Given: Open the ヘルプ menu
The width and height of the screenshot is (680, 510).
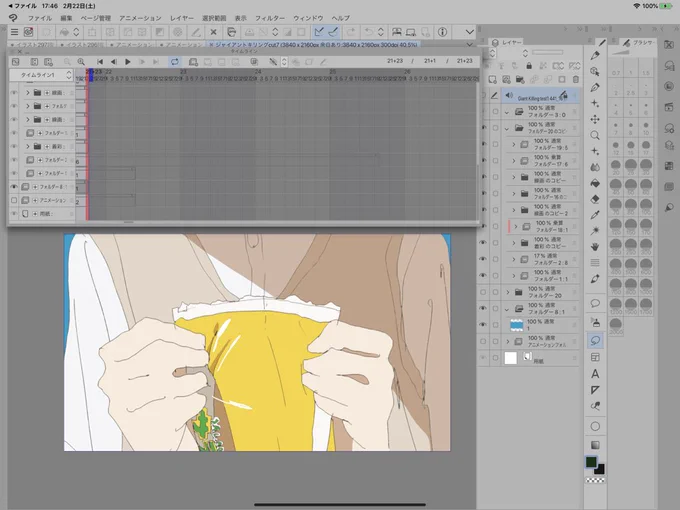Looking at the screenshot, I should pos(341,18).
